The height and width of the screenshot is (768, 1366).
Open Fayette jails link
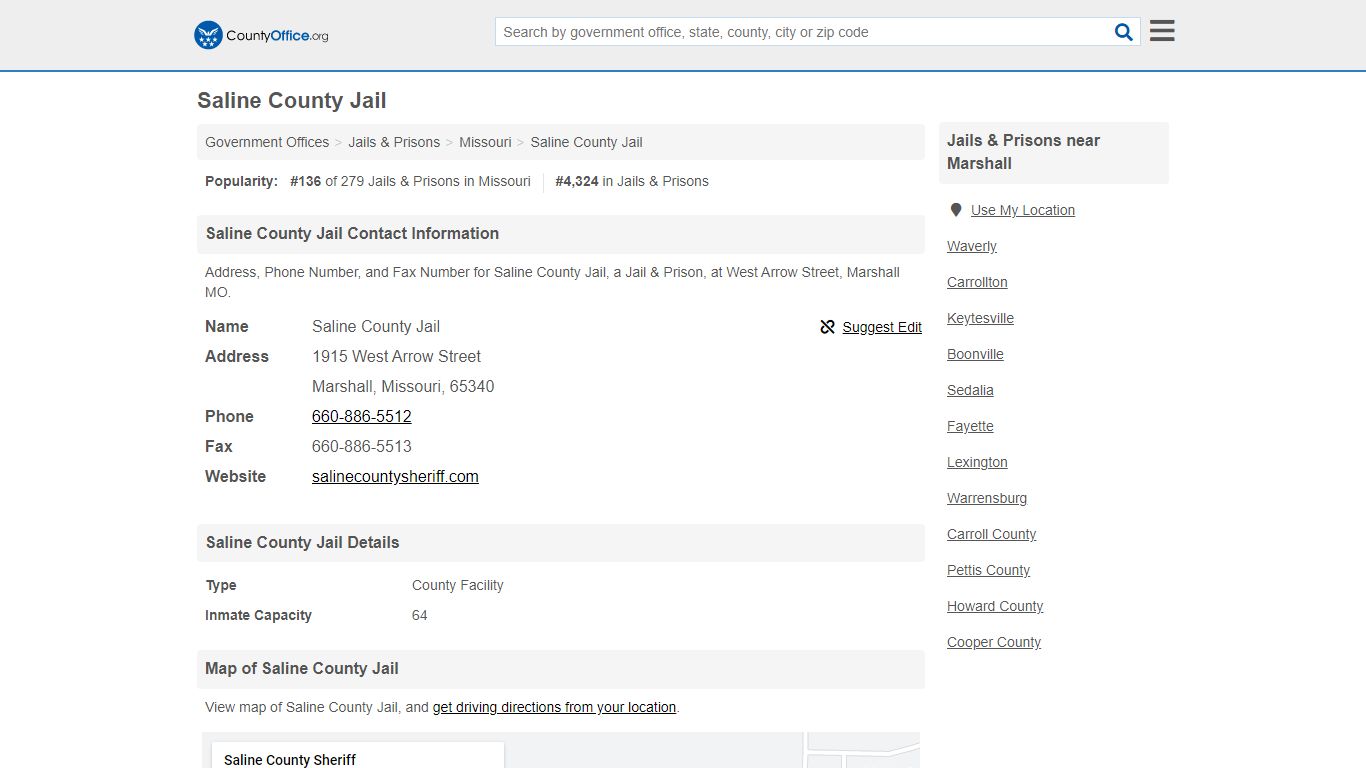point(970,426)
